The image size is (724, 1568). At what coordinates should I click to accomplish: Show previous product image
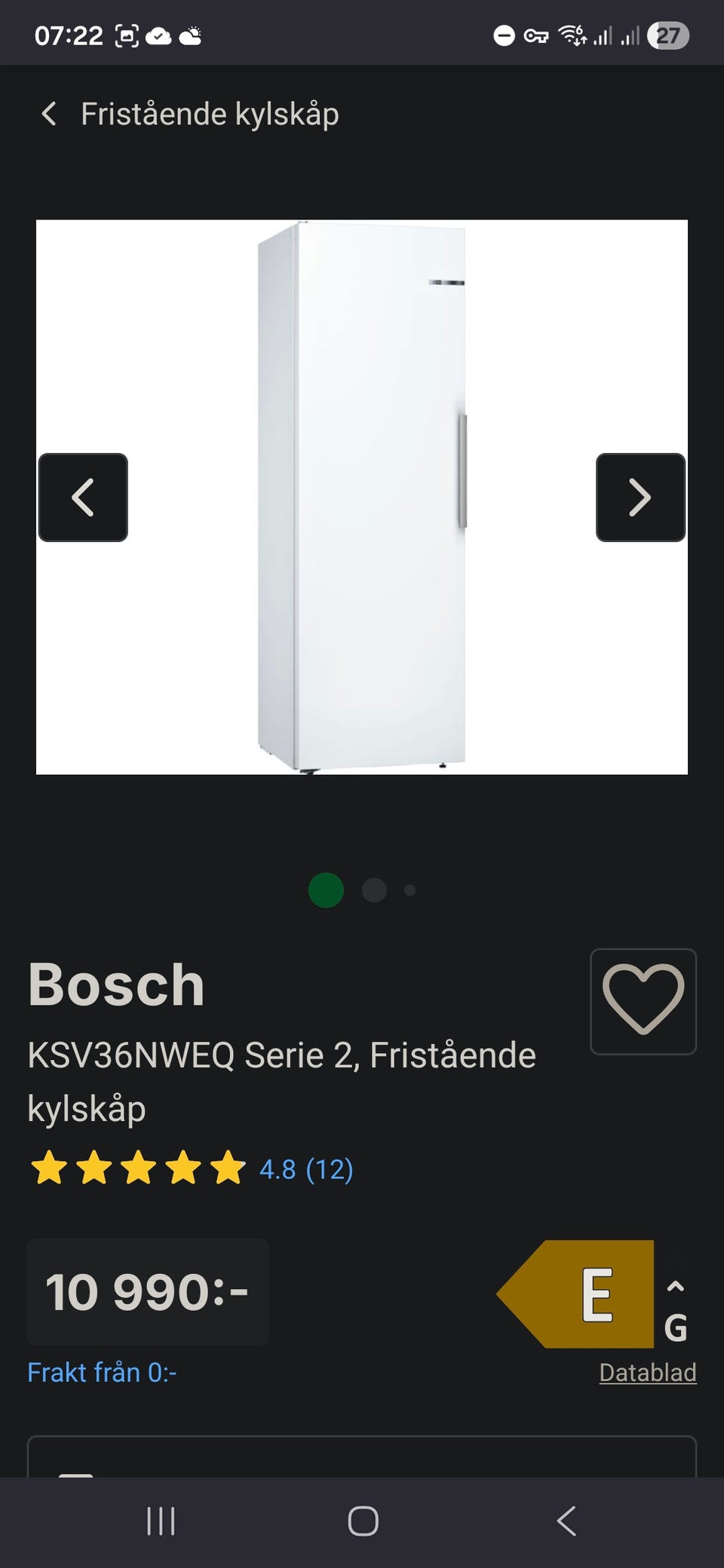(x=83, y=498)
